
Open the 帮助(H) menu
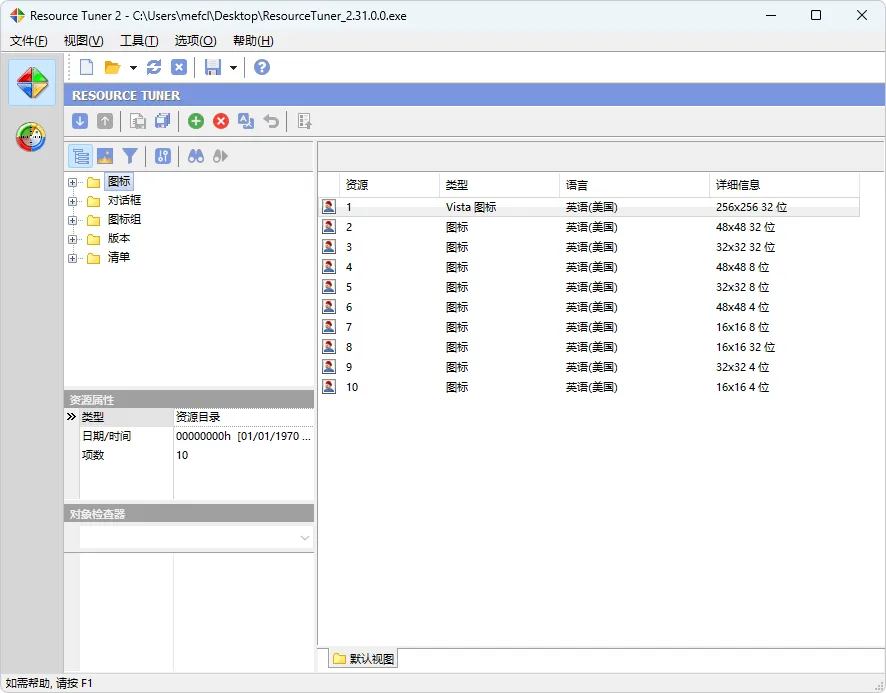coord(253,41)
